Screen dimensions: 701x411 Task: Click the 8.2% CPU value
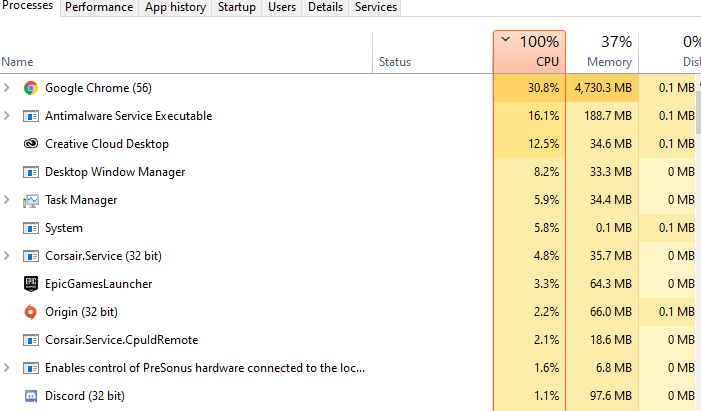click(546, 172)
